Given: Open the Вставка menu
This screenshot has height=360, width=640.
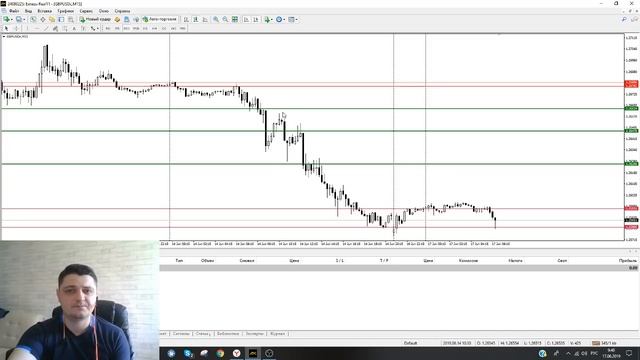Looking at the screenshot, I should [44, 11].
